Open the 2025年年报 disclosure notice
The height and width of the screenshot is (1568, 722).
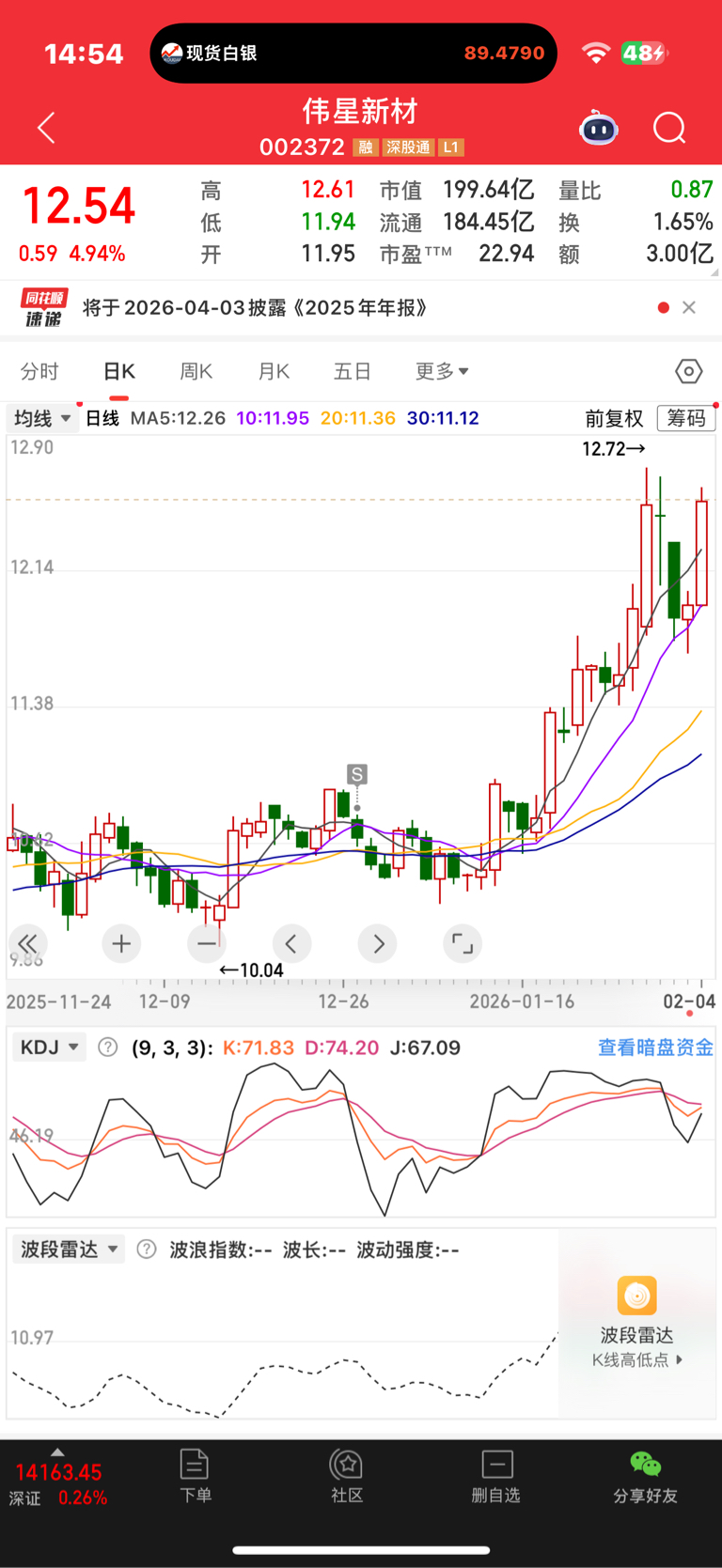pyautogui.click(x=256, y=307)
